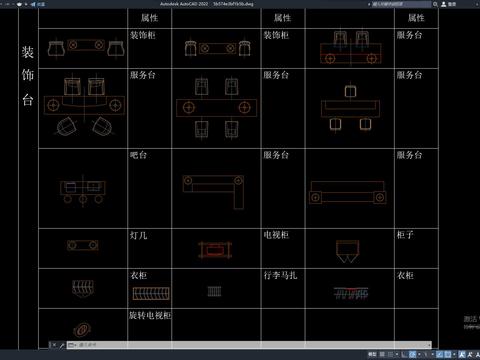Screen dimensions: 480x360
Task: Focus the title bar search field
Action: coord(402,4)
